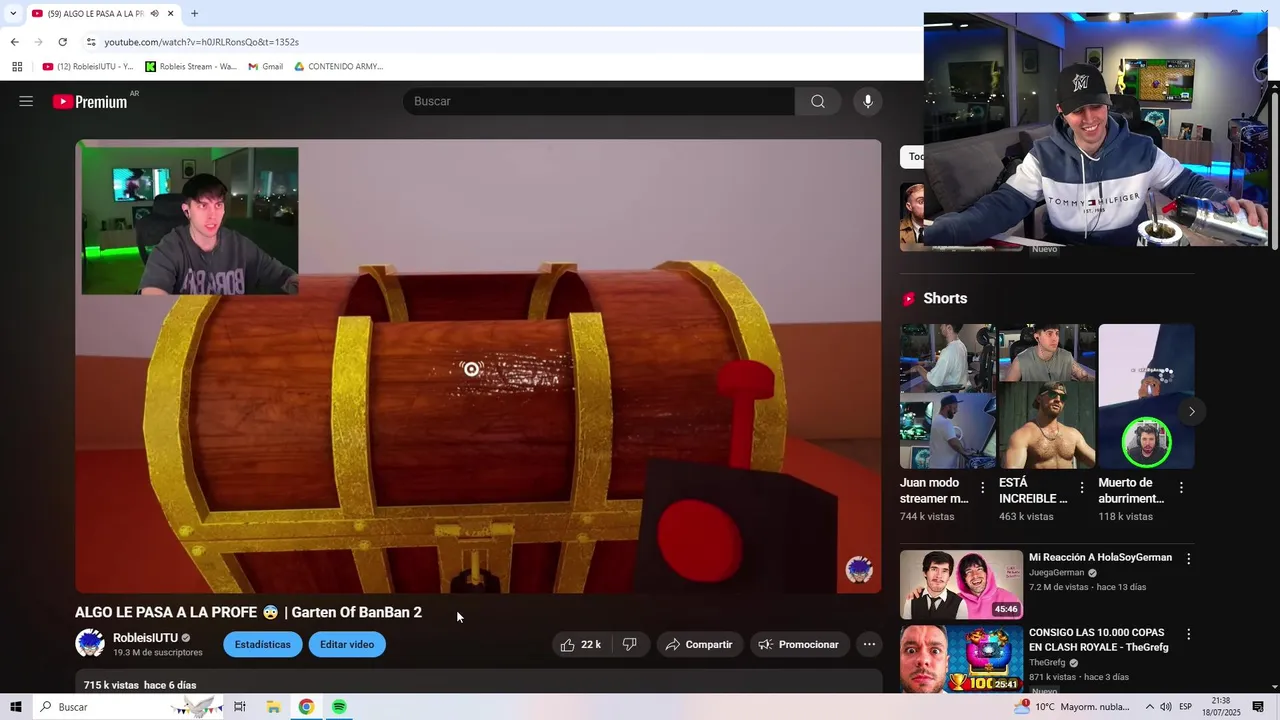Open options for ESTÁ INCREIBLE short
The width and height of the screenshot is (1280, 720).
click(1082, 488)
